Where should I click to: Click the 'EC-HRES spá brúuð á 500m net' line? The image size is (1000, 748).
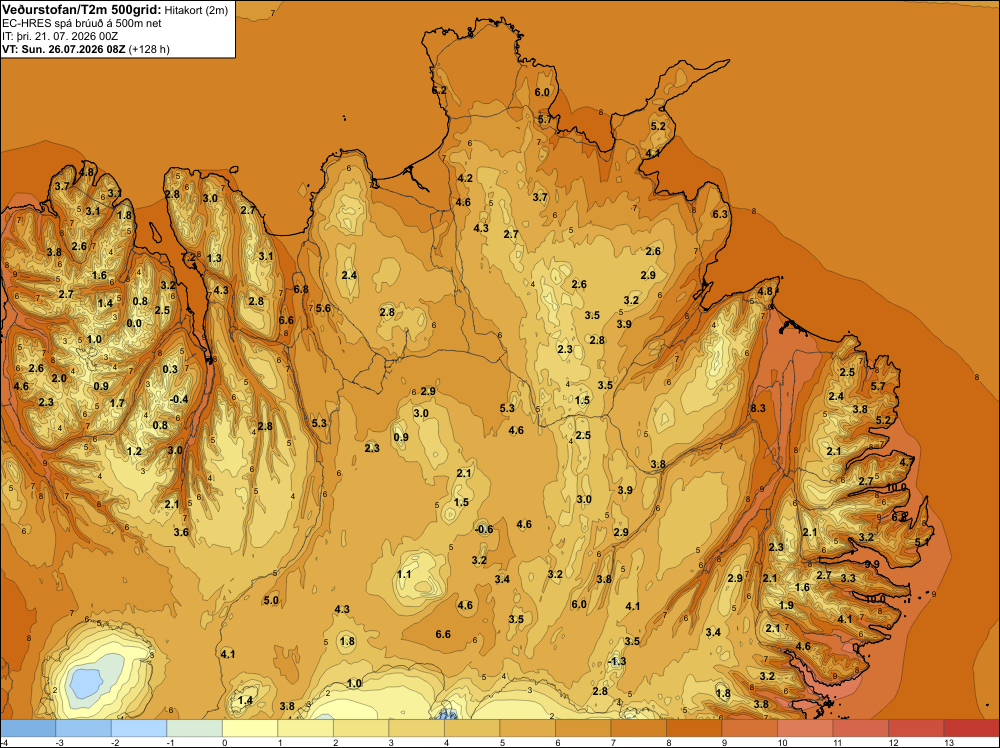82,24
